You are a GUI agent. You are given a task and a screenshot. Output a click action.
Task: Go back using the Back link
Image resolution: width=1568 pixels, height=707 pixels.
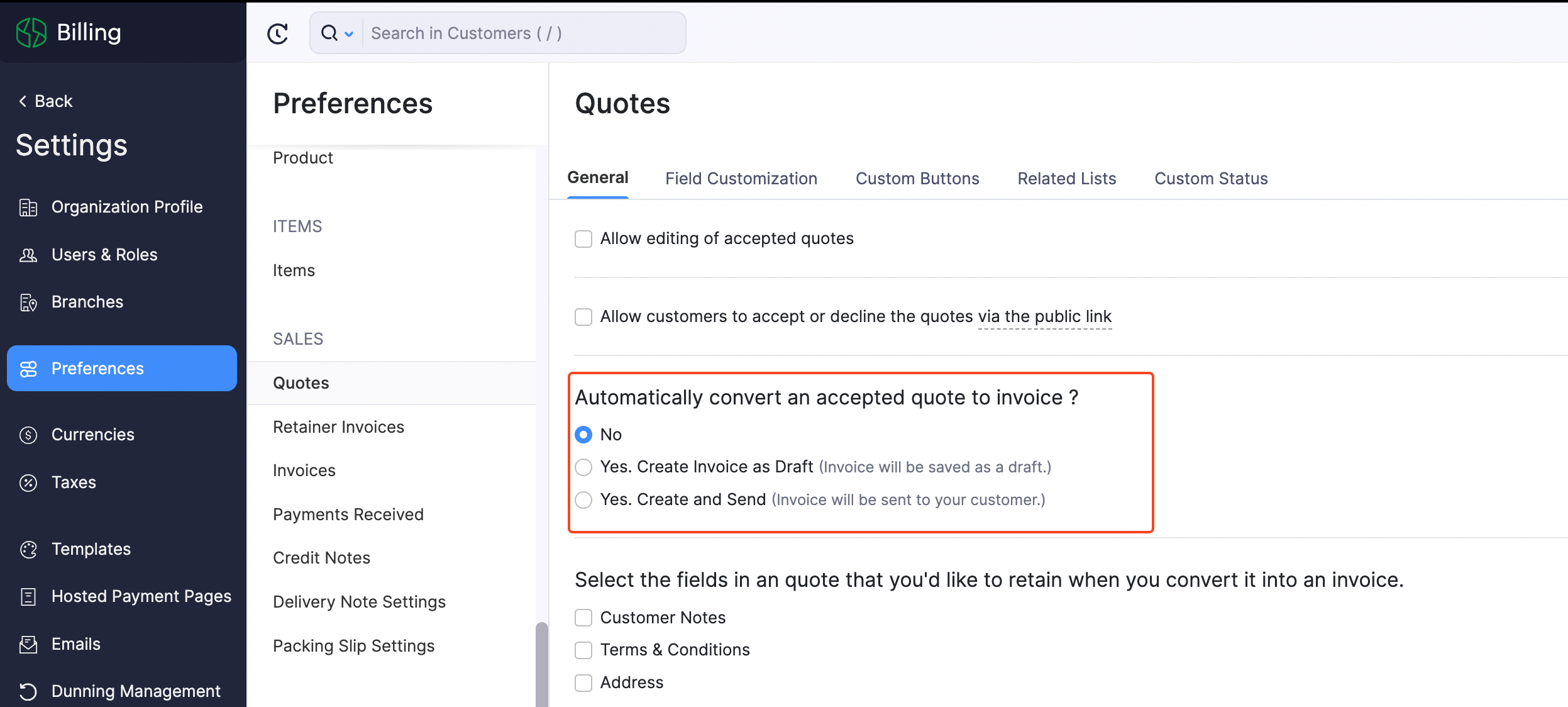[44, 101]
